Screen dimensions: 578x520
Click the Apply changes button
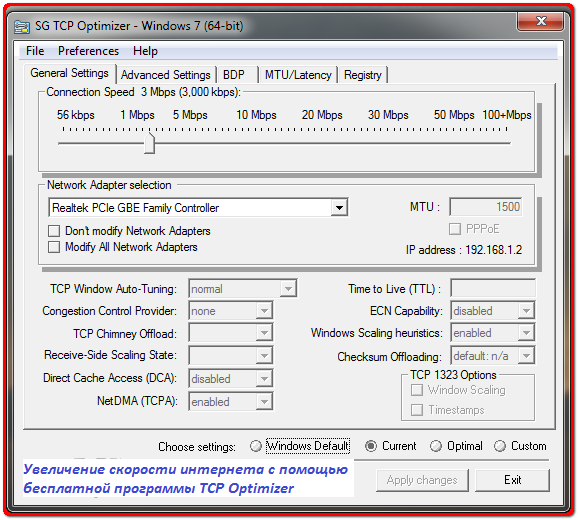tap(422, 480)
